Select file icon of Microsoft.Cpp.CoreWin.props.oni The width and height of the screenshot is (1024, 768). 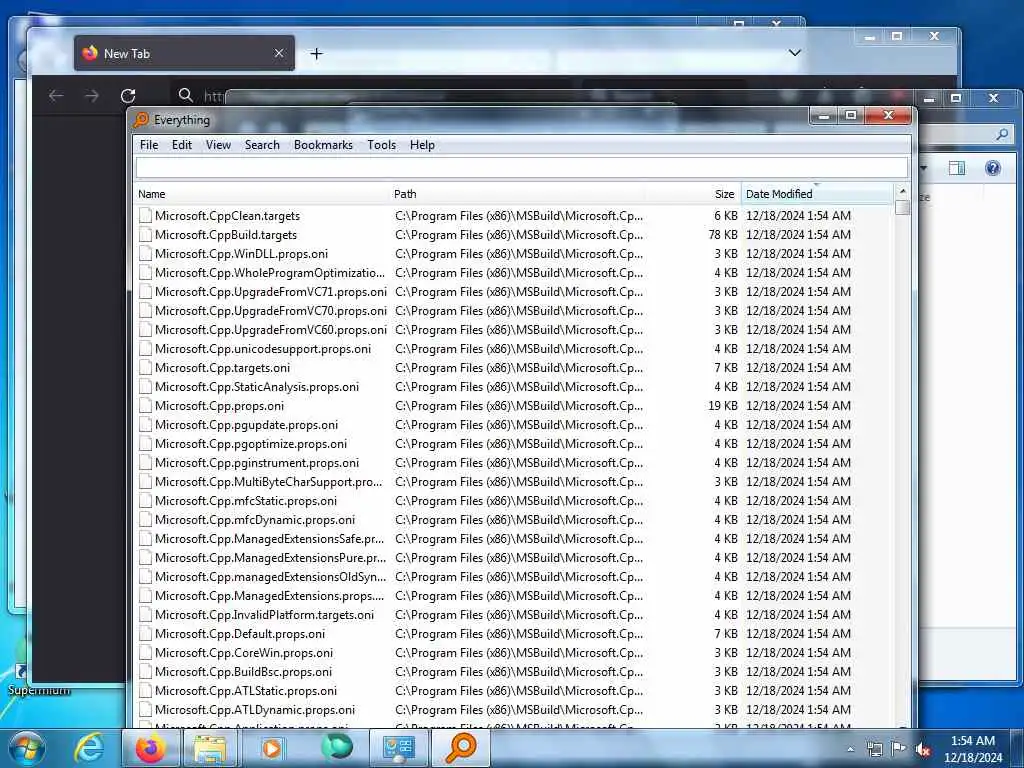146,652
